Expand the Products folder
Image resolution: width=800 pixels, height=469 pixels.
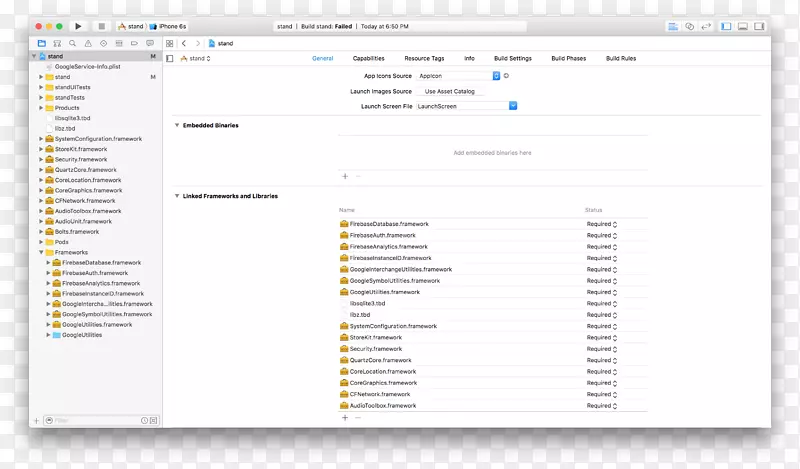click(x=41, y=108)
